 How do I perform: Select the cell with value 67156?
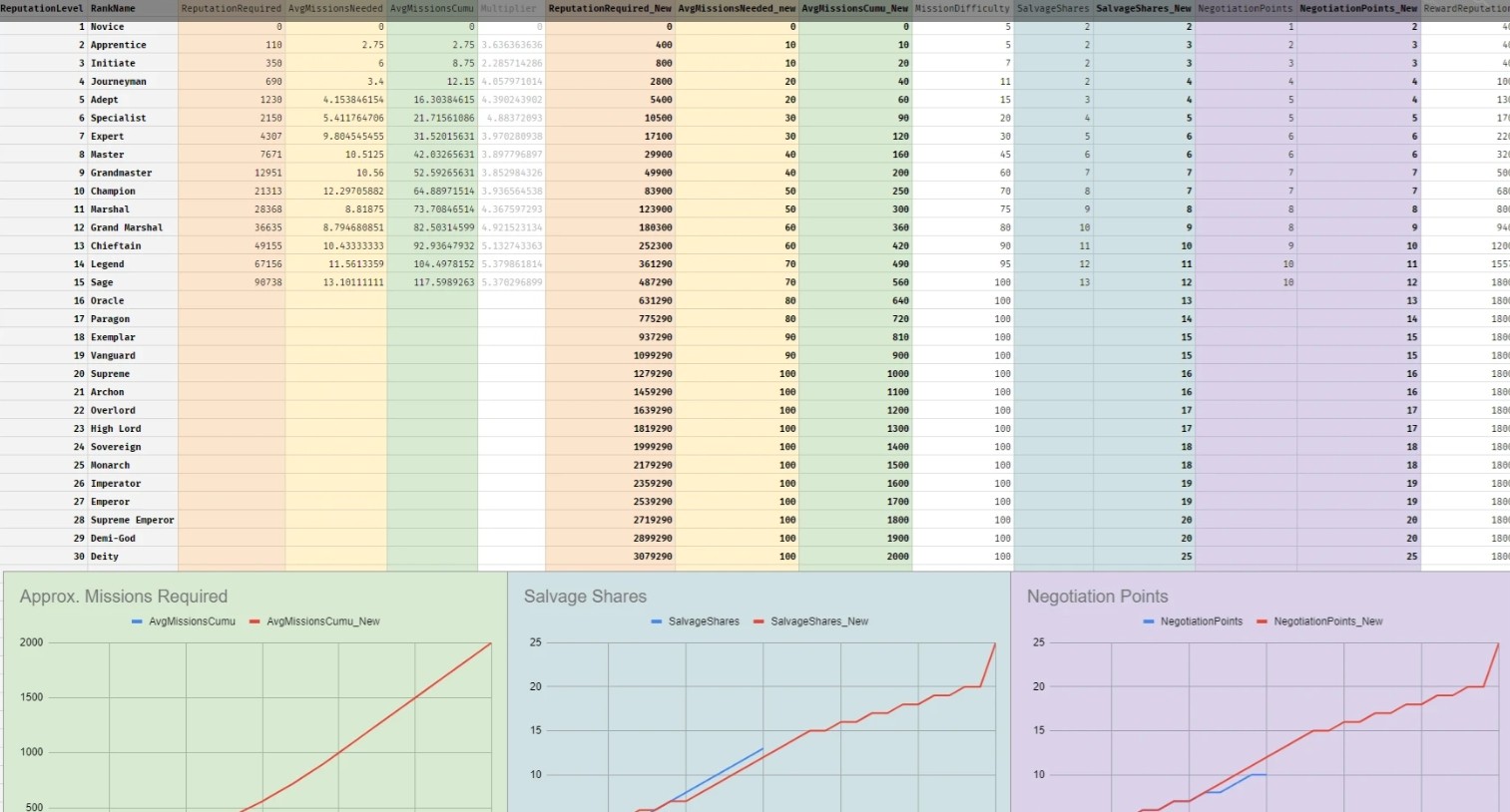pyautogui.click(x=232, y=264)
